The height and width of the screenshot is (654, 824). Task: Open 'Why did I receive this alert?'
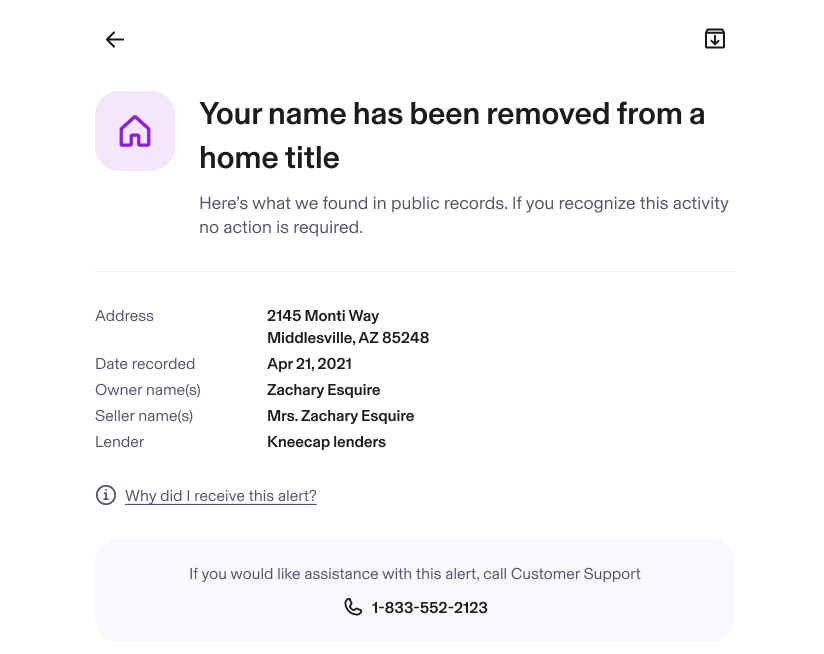click(220, 496)
